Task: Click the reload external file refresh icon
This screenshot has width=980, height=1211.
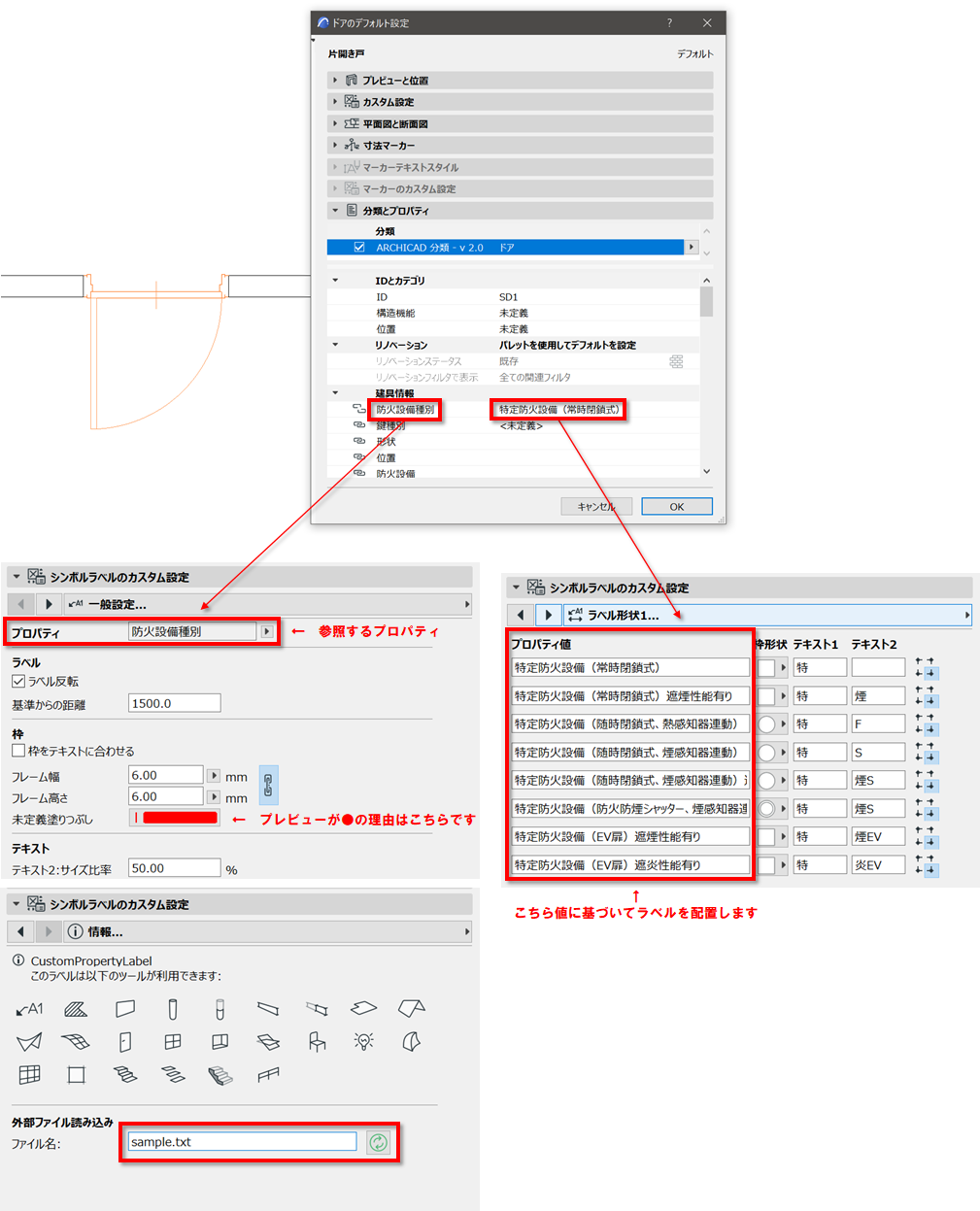Action: click(x=378, y=1143)
